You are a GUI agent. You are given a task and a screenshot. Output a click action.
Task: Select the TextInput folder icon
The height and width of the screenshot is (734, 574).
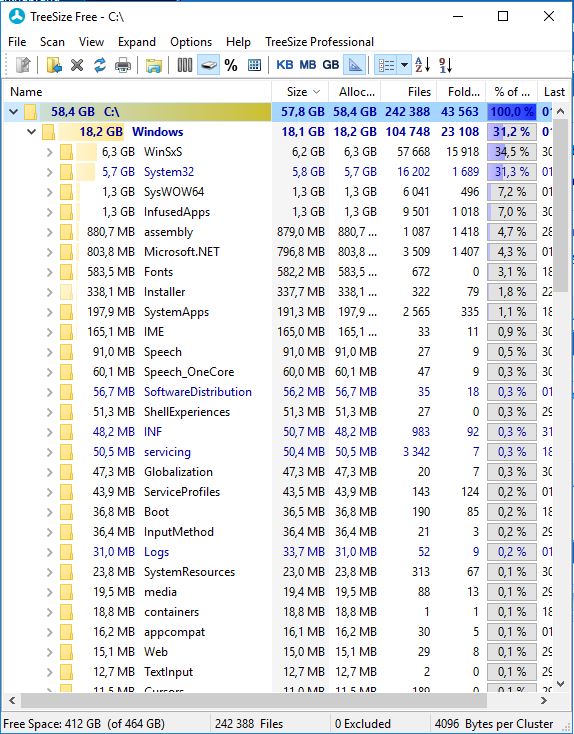pyautogui.click(x=66, y=672)
